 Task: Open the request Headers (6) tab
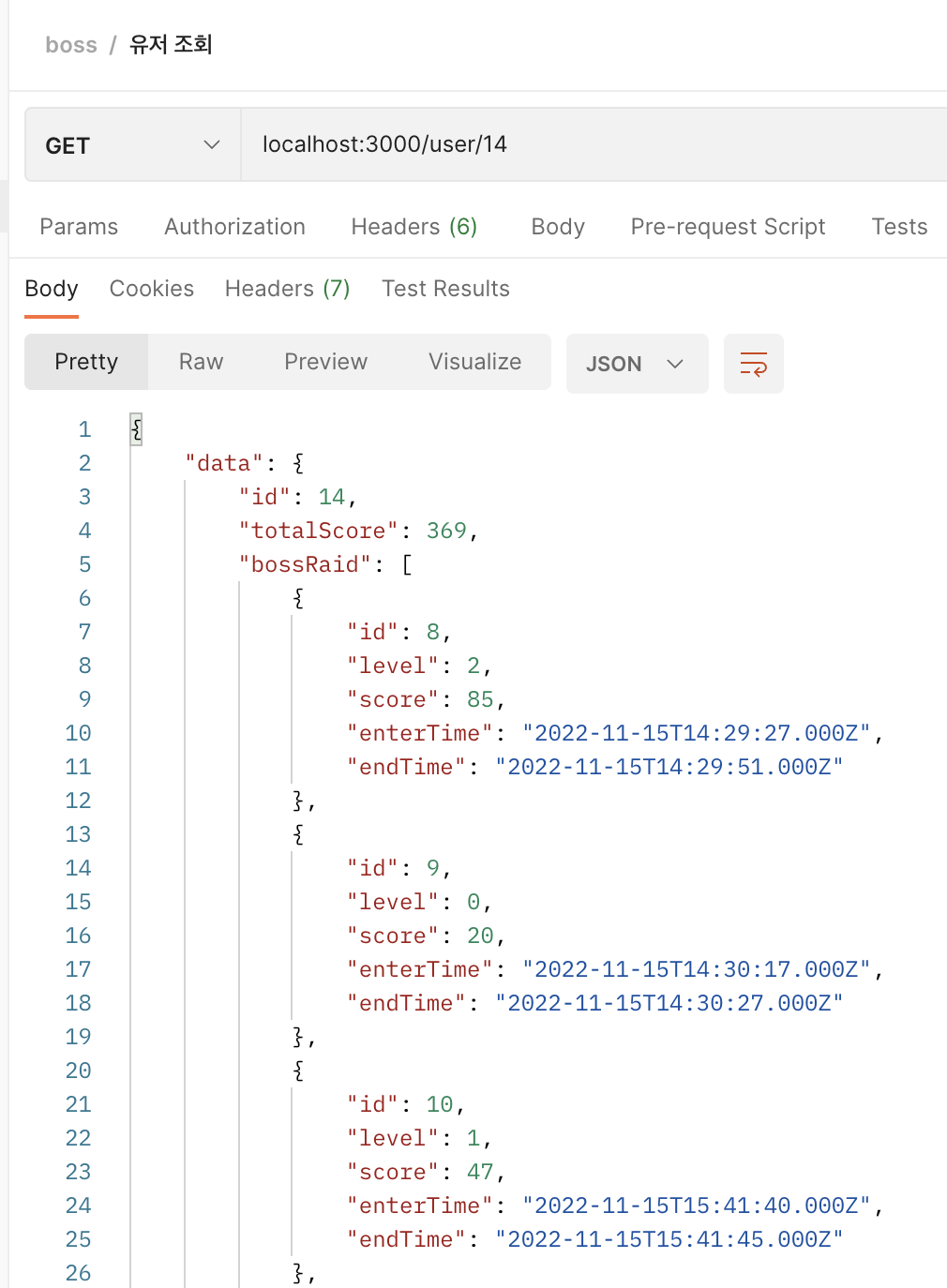[x=413, y=226]
